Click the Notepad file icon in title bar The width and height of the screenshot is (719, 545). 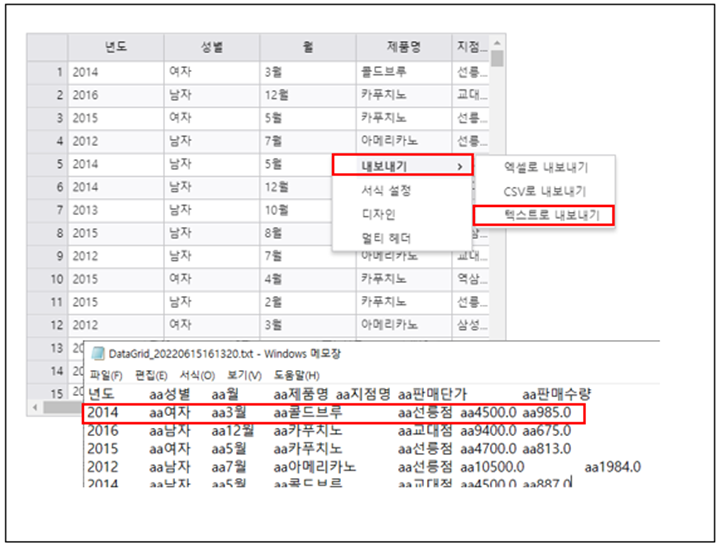click(98, 353)
